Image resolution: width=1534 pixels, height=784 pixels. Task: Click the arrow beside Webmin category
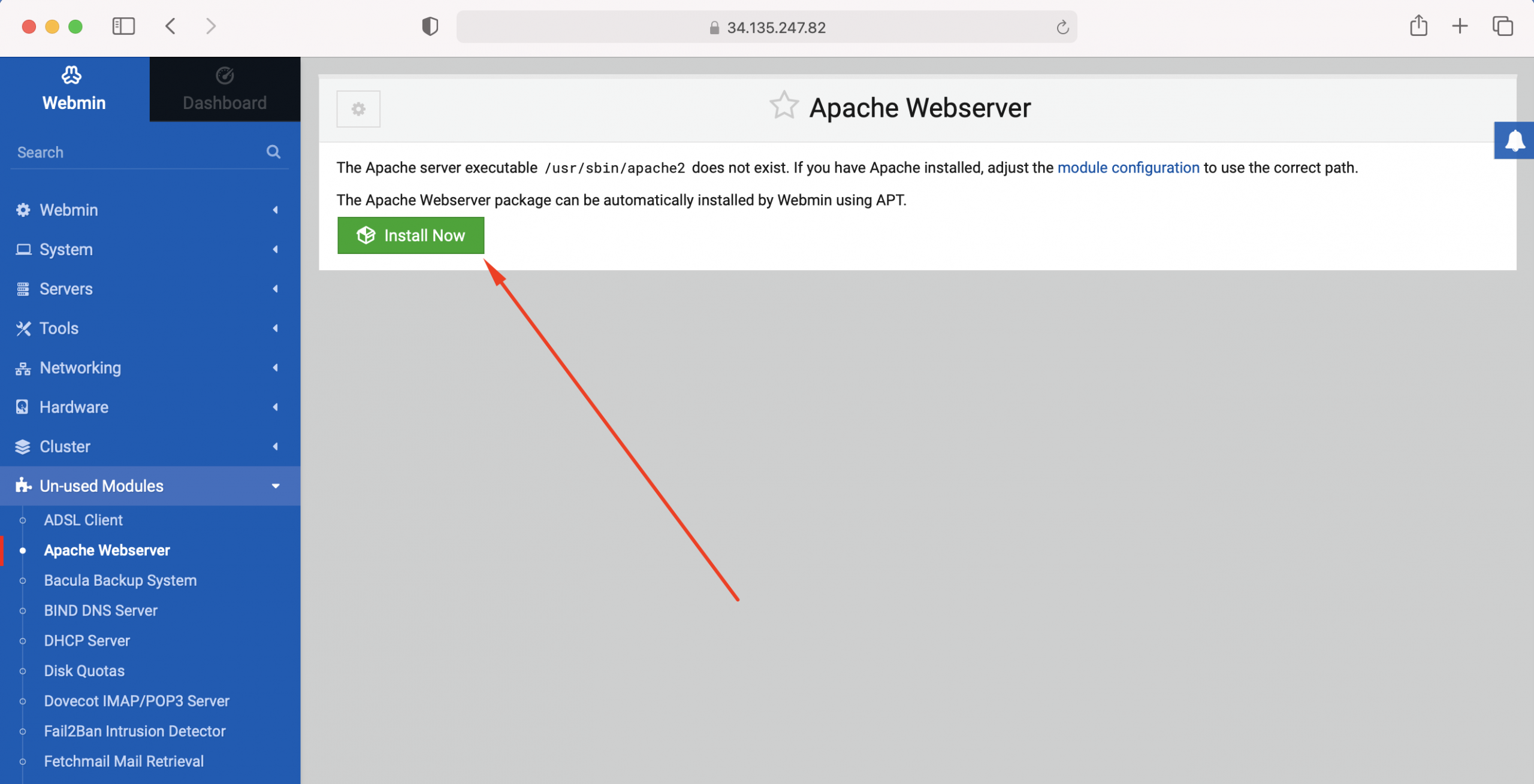point(276,210)
